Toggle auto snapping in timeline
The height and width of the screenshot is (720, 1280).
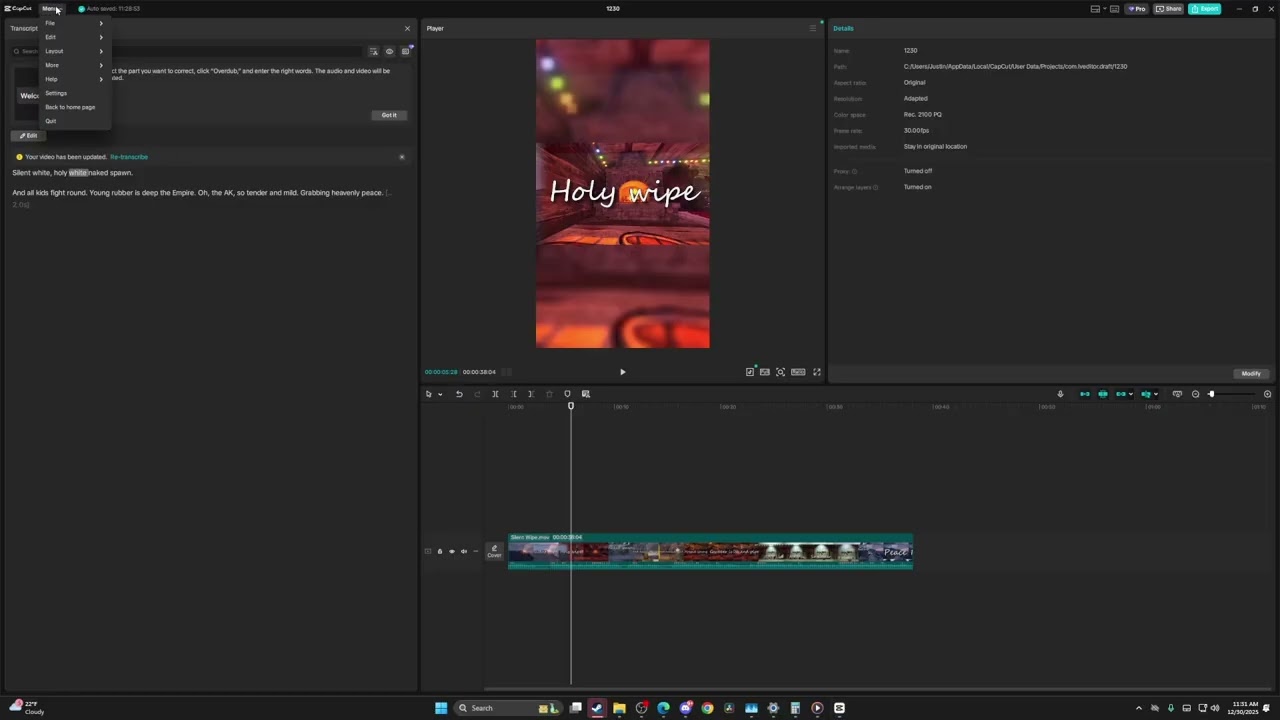(x=1103, y=394)
